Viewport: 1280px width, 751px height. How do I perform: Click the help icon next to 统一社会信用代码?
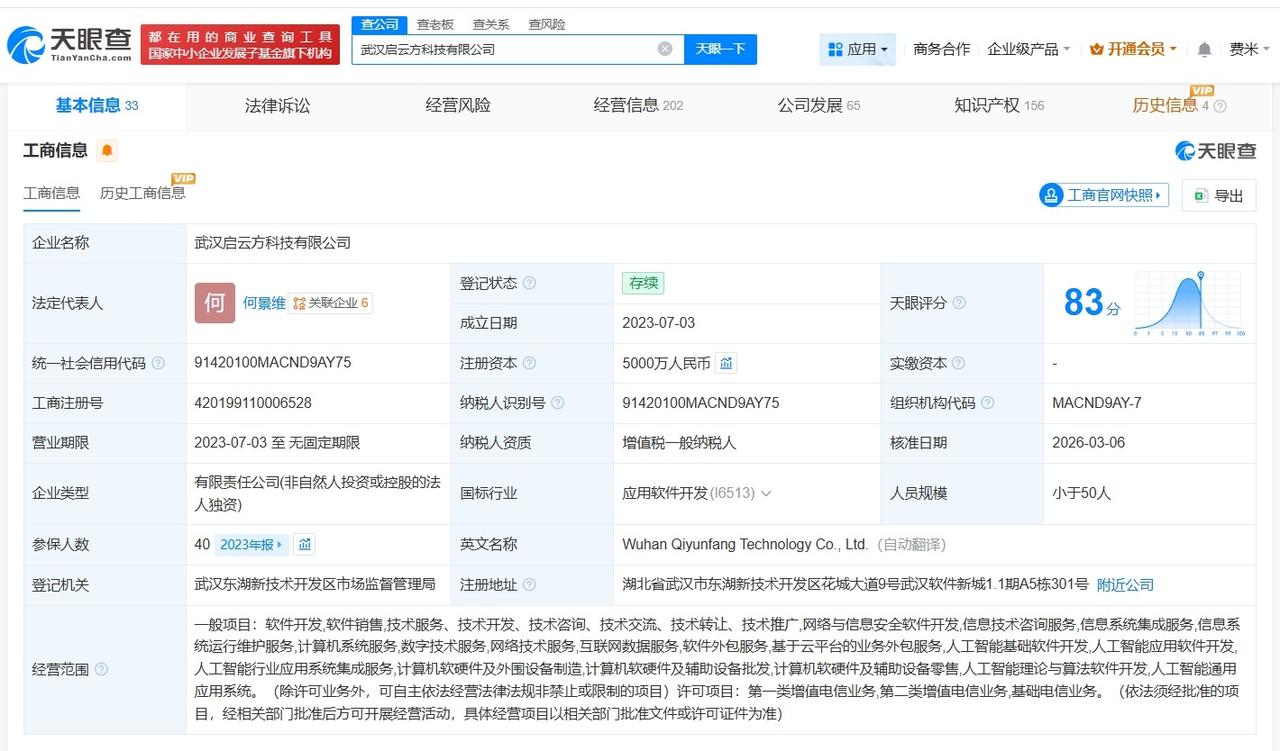(x=158, y=363)
